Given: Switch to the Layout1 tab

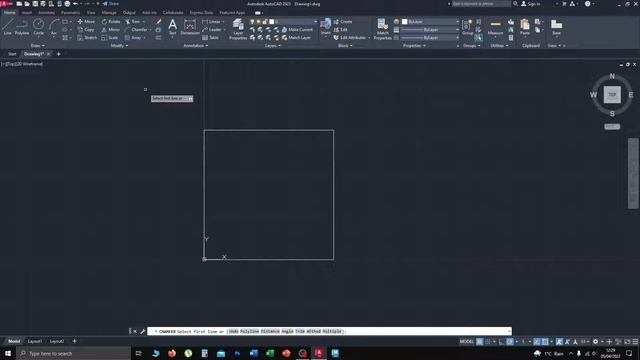Looking at the screenshot, I should pos(35,341).
